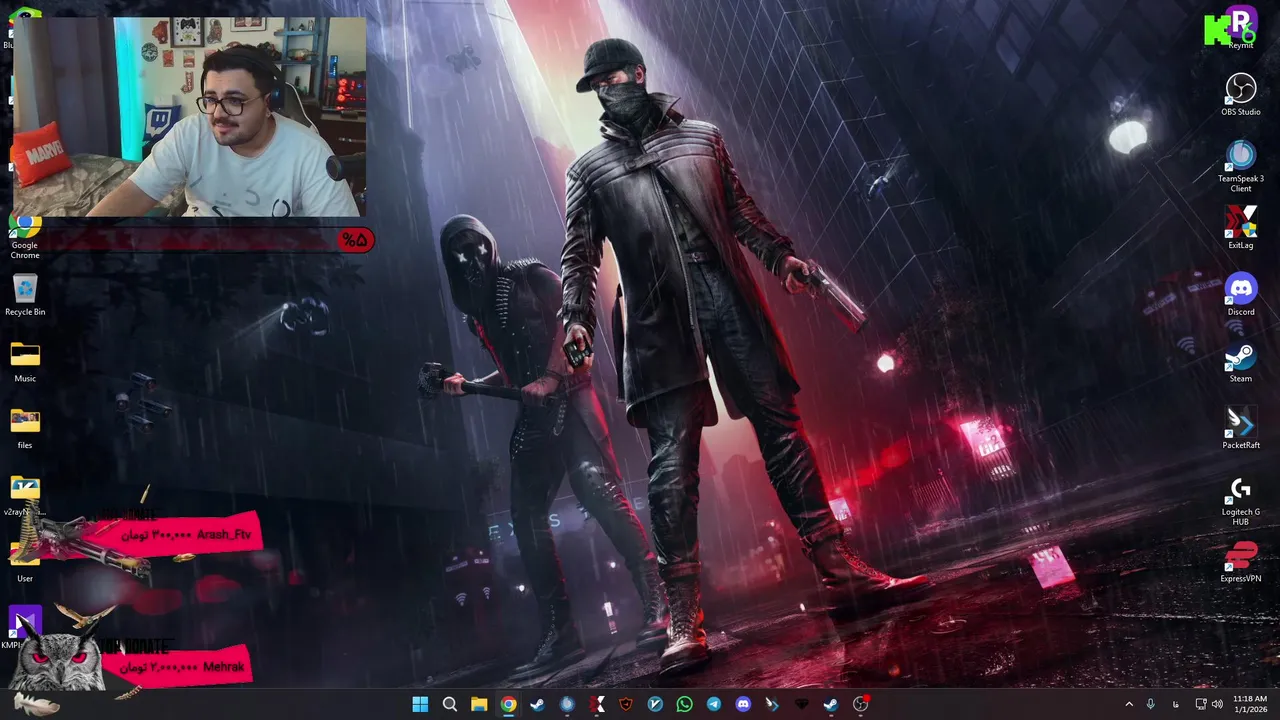Open Logitech G HUB shortcut

[x=1241, y=500]
